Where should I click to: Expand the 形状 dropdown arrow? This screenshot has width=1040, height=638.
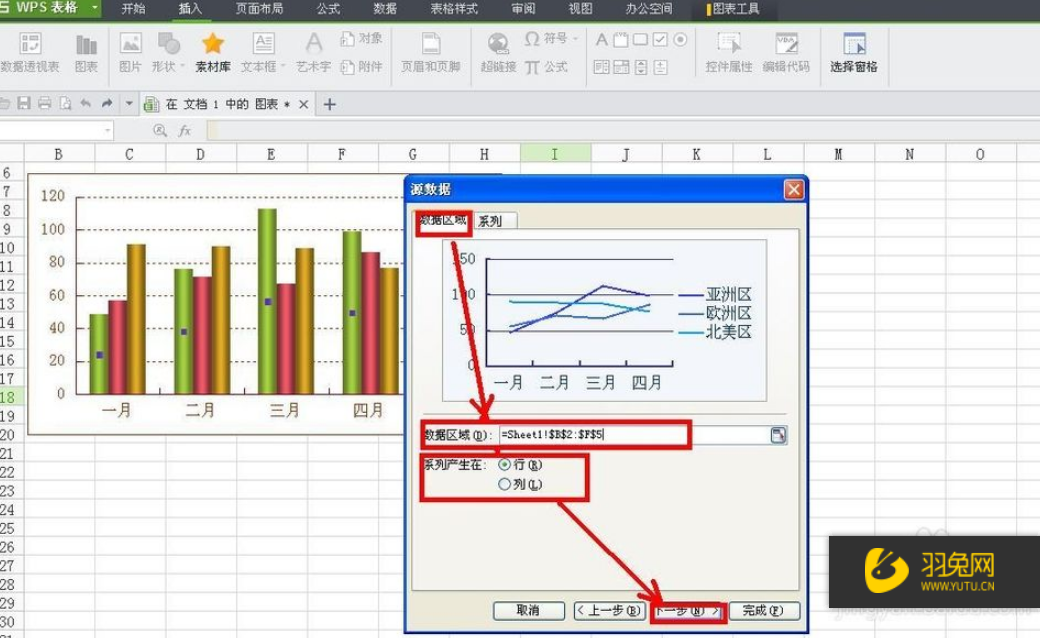(182, 66)
